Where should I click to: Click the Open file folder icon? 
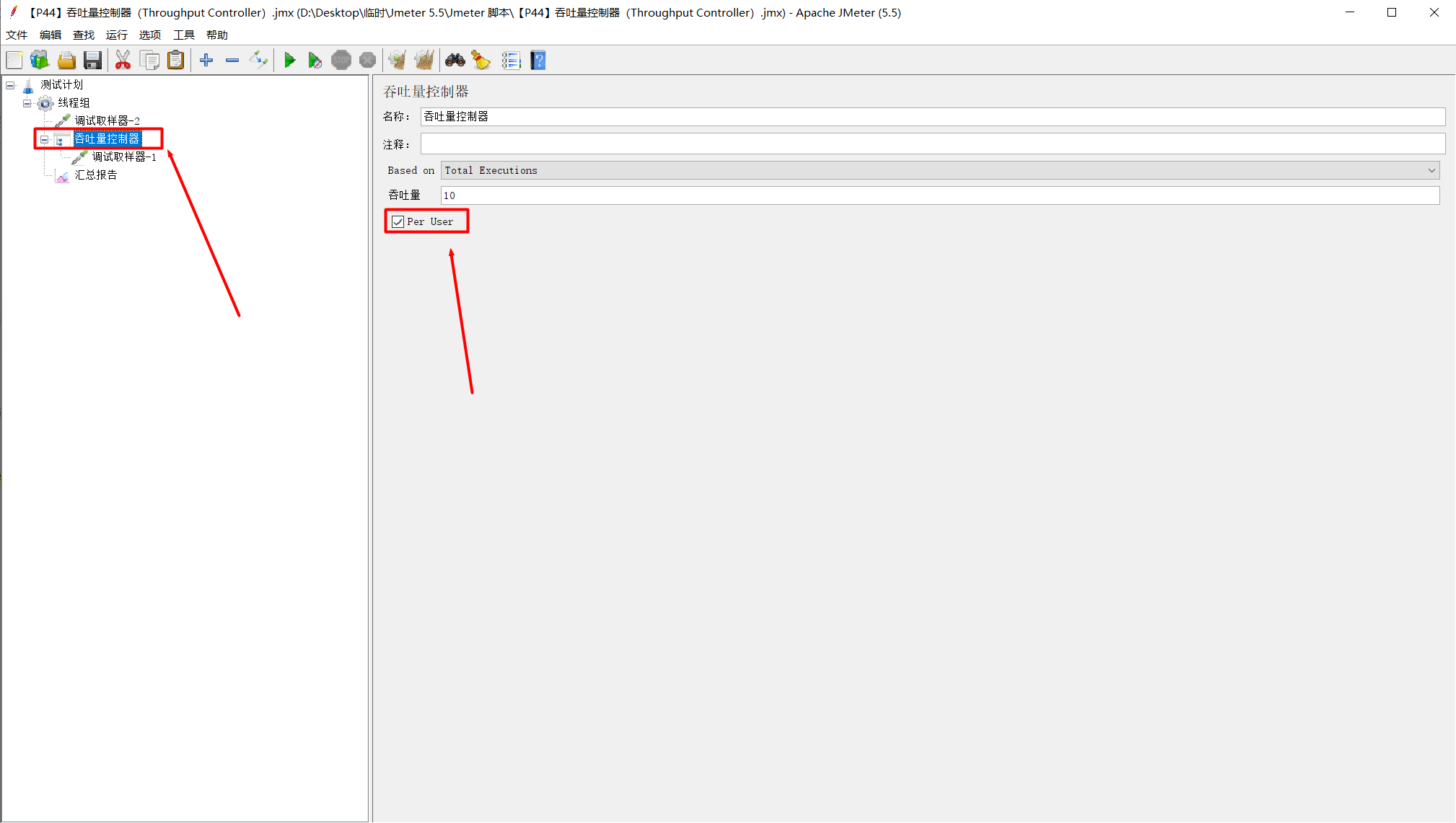pos(66,61)
